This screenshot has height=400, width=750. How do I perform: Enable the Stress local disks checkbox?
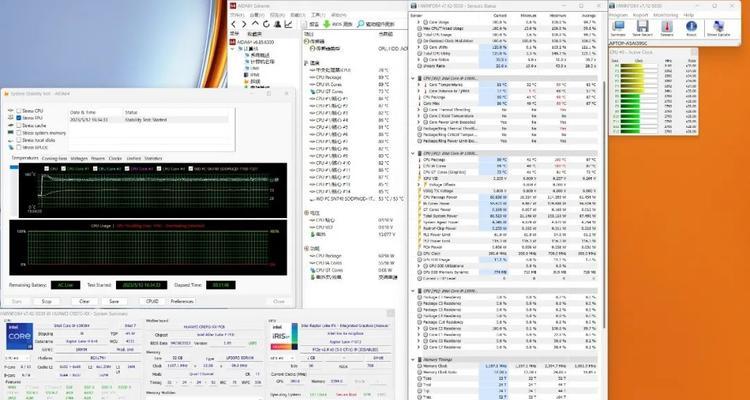point(19,140)
